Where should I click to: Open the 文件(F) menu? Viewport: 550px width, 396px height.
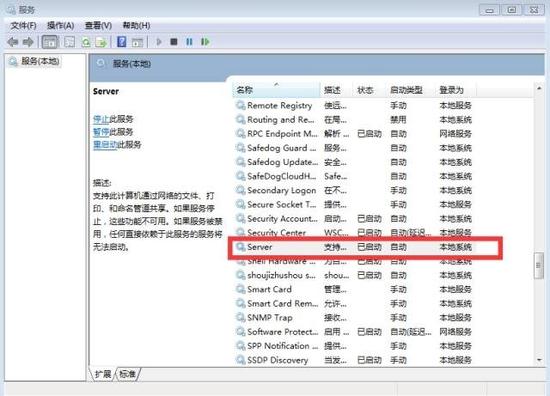point(24,26)
